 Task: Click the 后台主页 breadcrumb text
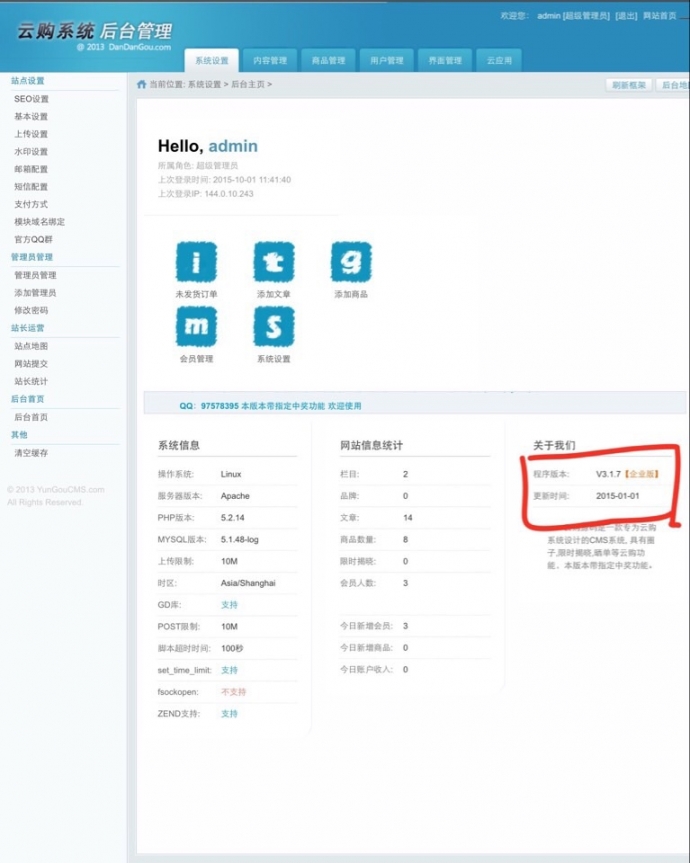(x=248, y=84)
